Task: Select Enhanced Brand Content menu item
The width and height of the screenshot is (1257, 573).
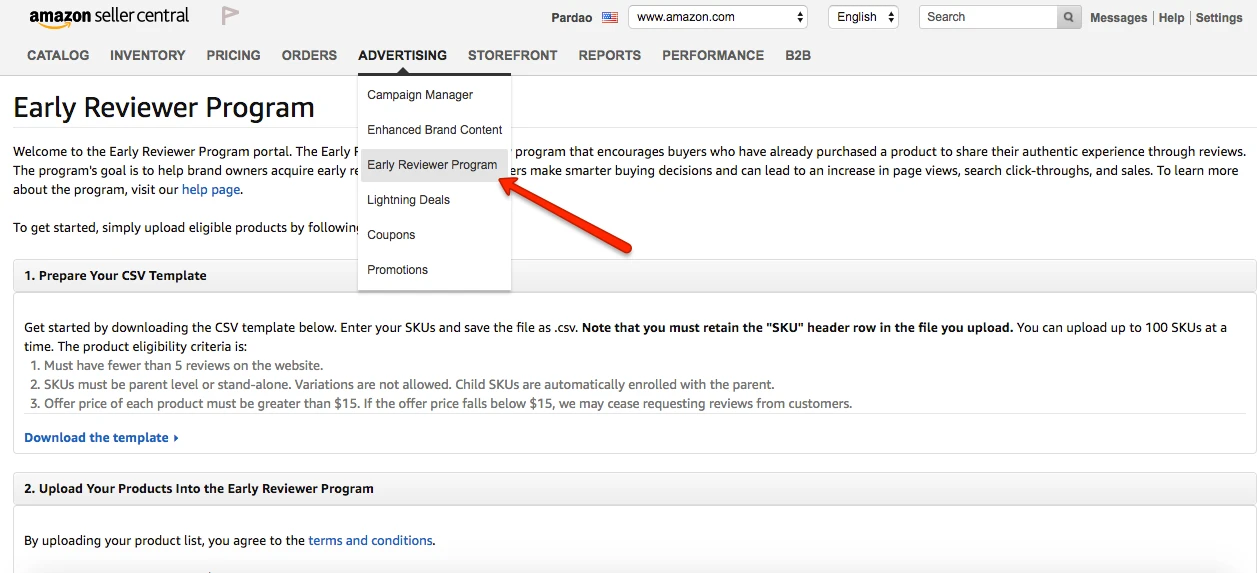Action: coord(434,130)
